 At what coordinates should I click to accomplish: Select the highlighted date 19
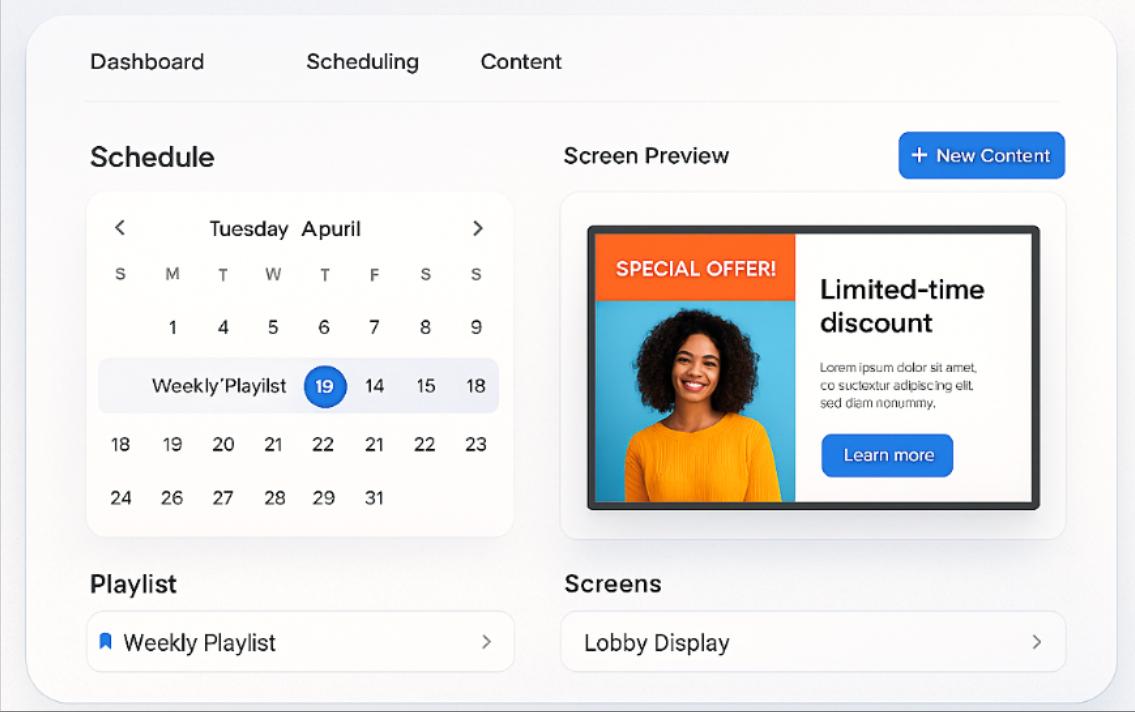click(325, 386)
